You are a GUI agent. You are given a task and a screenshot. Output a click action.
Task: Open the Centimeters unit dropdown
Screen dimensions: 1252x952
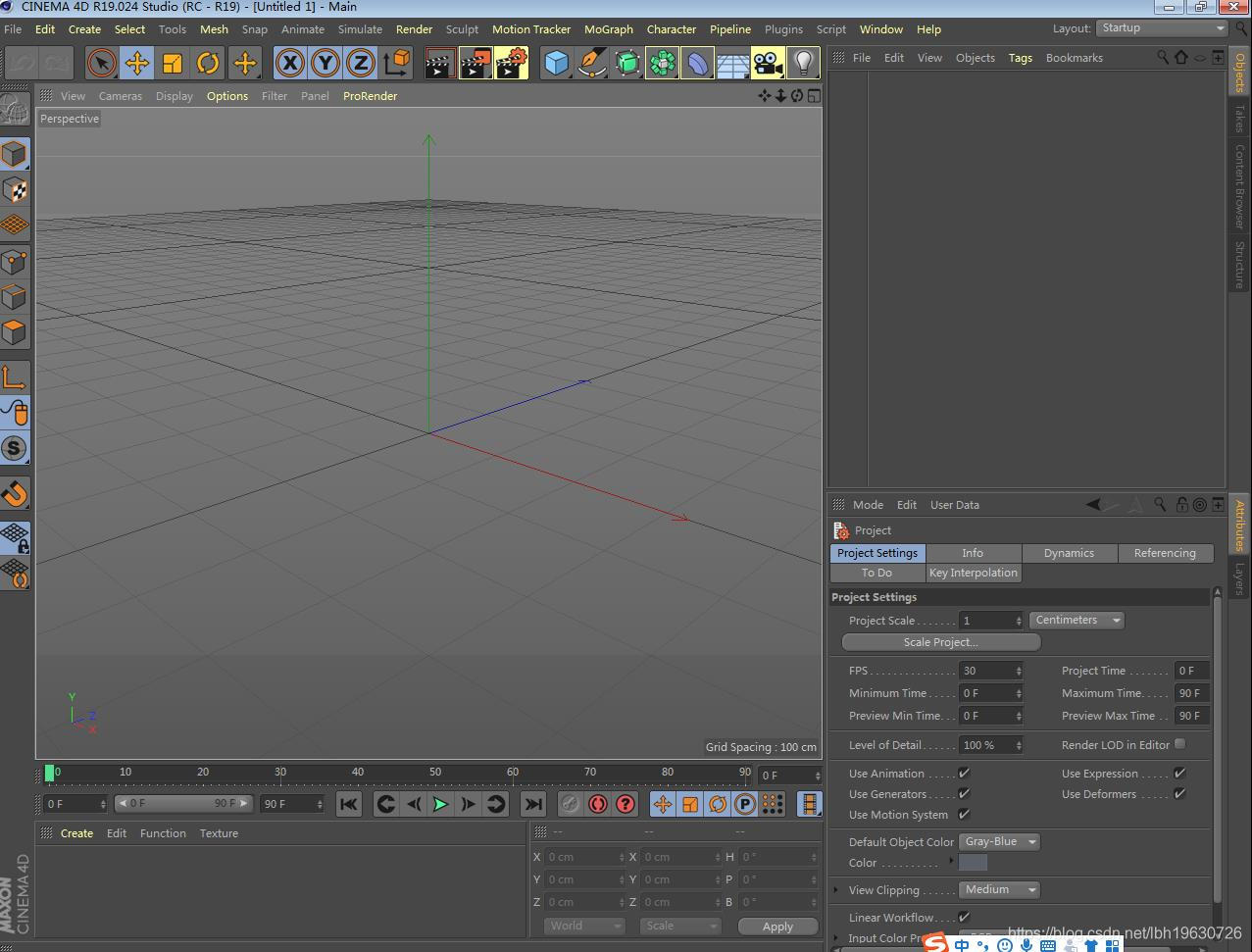pyautogui.click(x=1076, y=620)
